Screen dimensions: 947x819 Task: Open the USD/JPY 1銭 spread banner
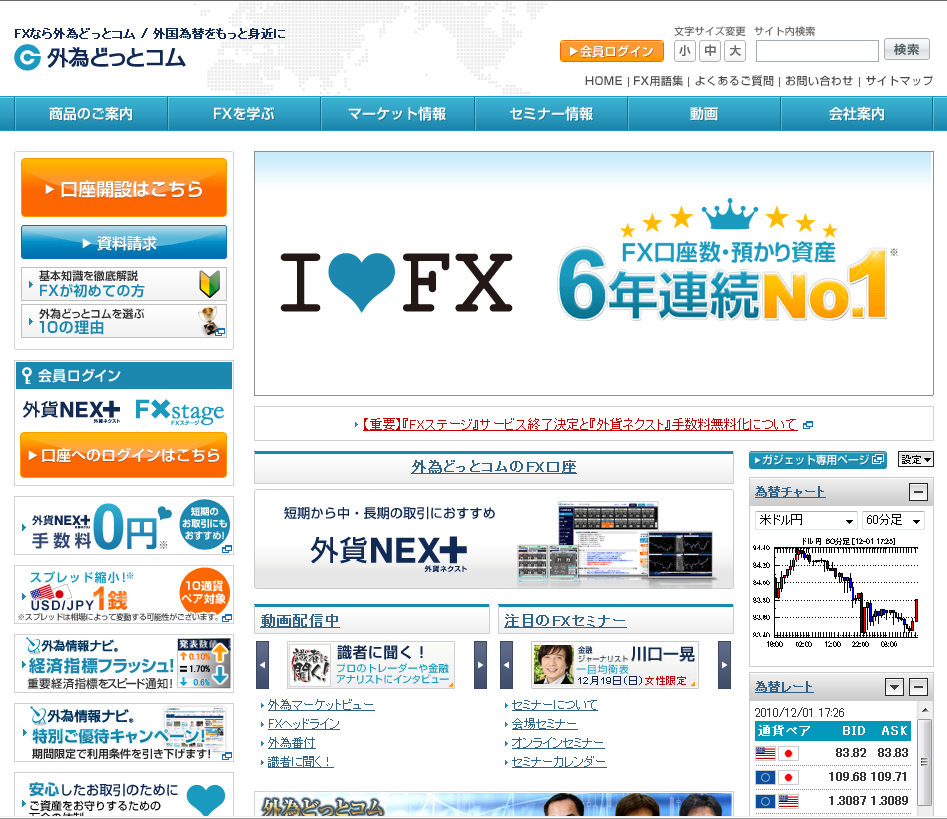click(124, 594)
